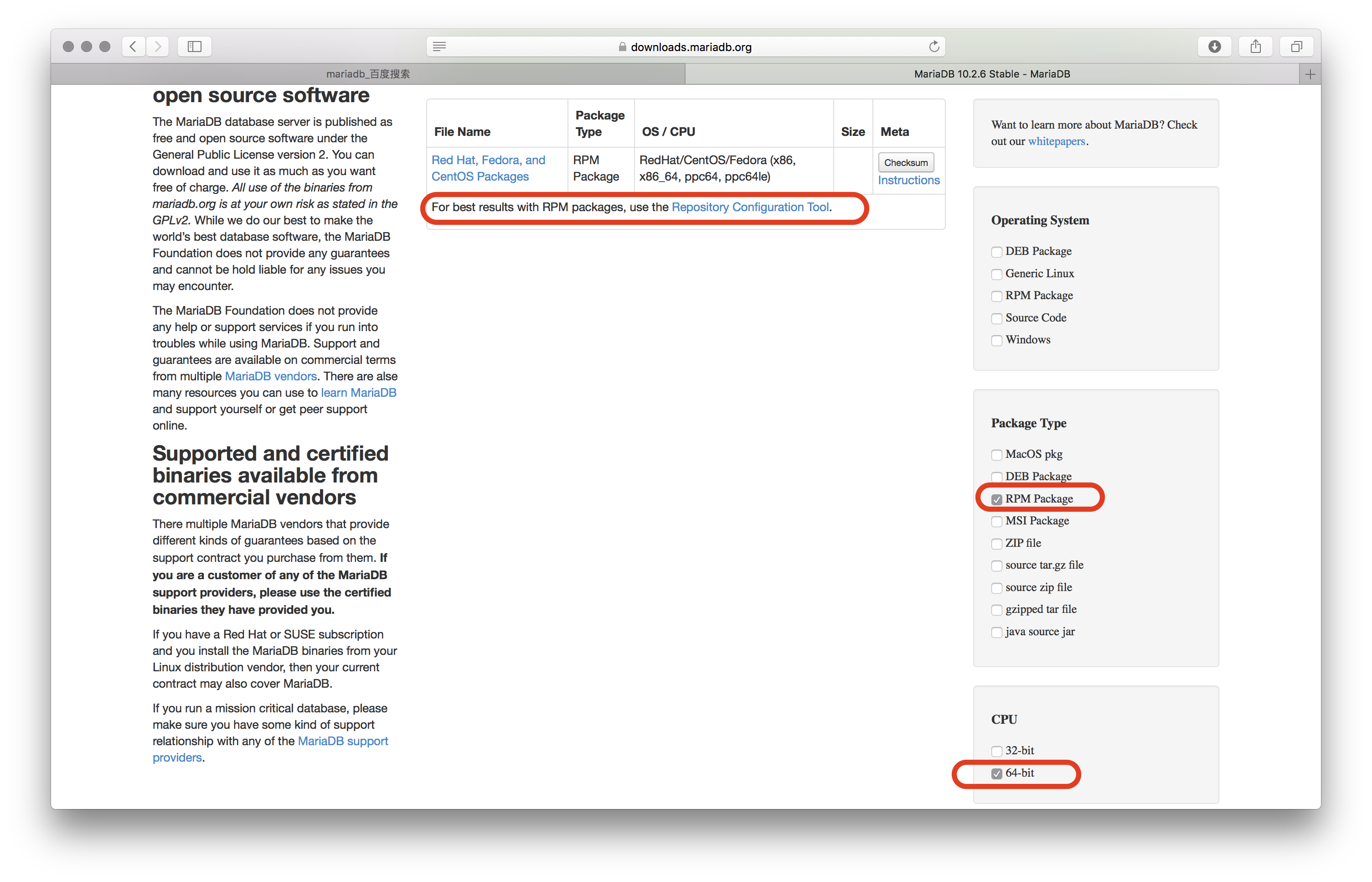Toggle the Safari sidebar icon
The height and width of the screenshot is (882, 1372).
point(195,47)
